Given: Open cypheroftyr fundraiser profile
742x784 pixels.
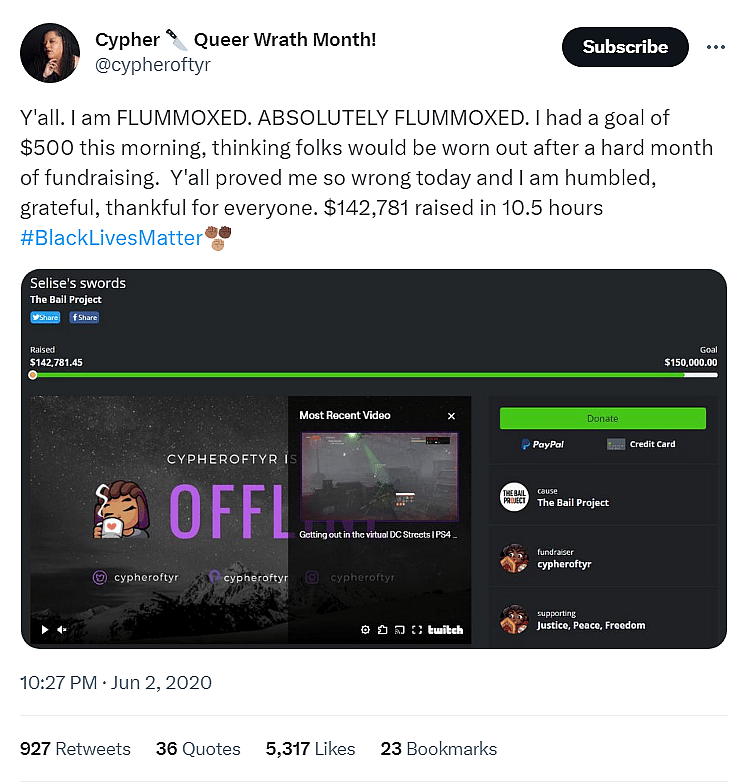Looking at the screenshot, I should (564, 564).
